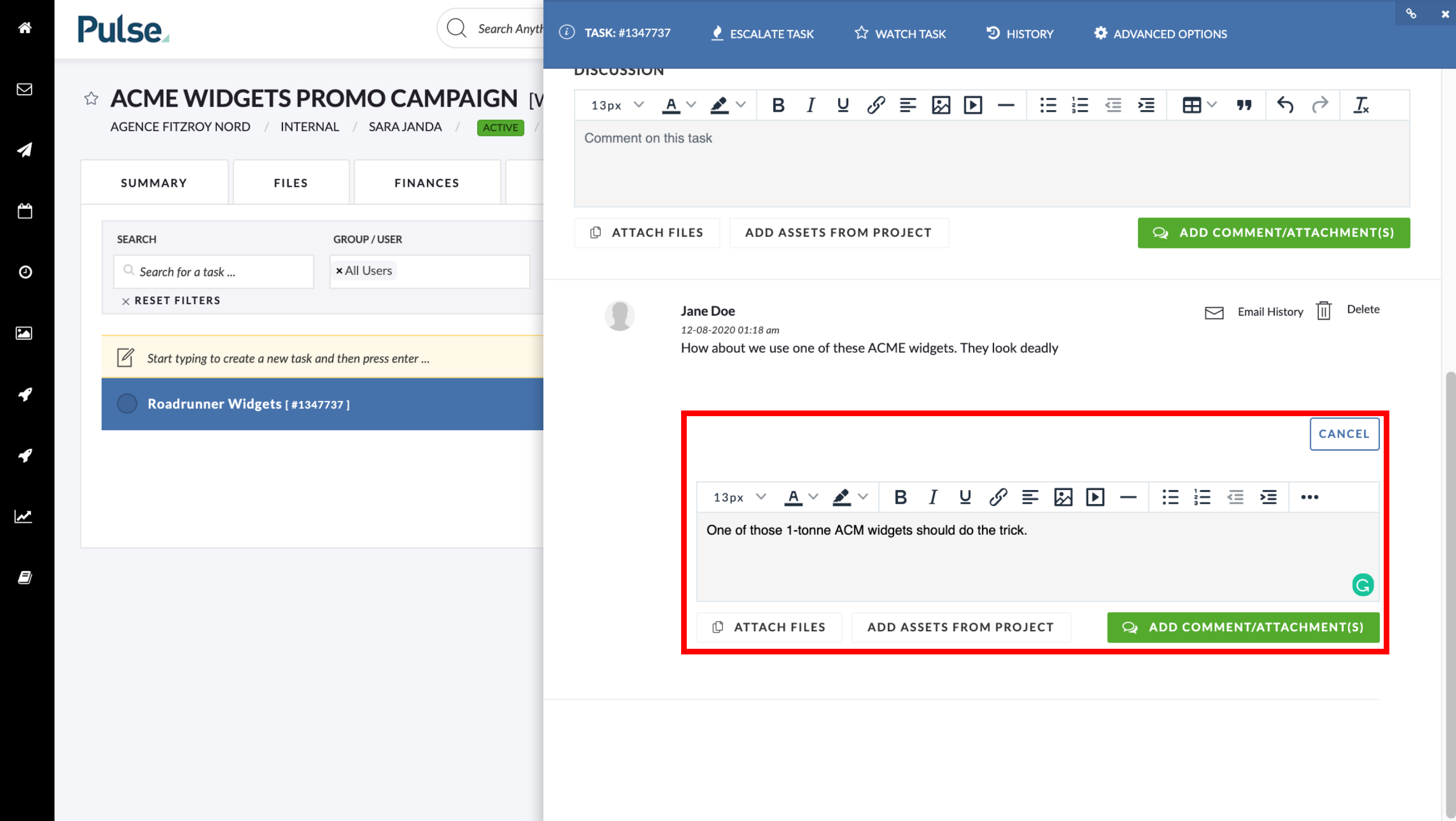Viewport: 1456px width, 821px height.
Task: Switch to the Summary tab
Action: click(x=154, y=182)
